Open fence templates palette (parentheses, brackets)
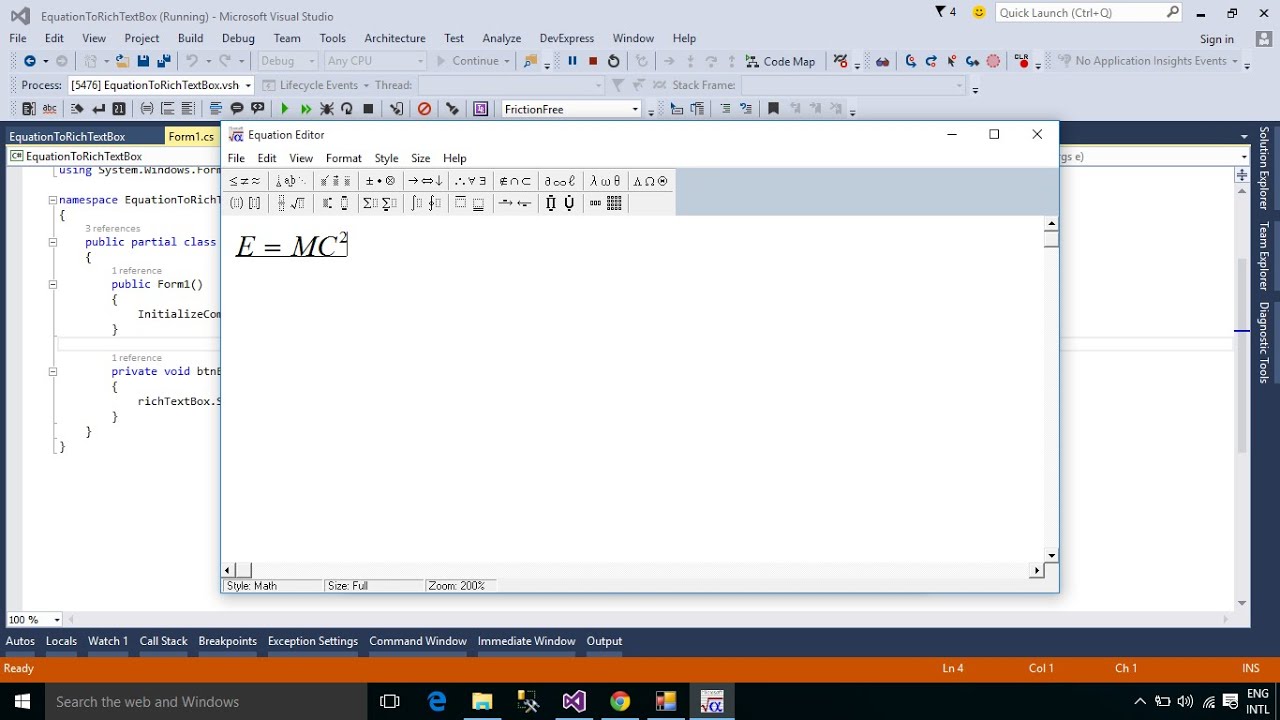 click(x=245, y=203)
